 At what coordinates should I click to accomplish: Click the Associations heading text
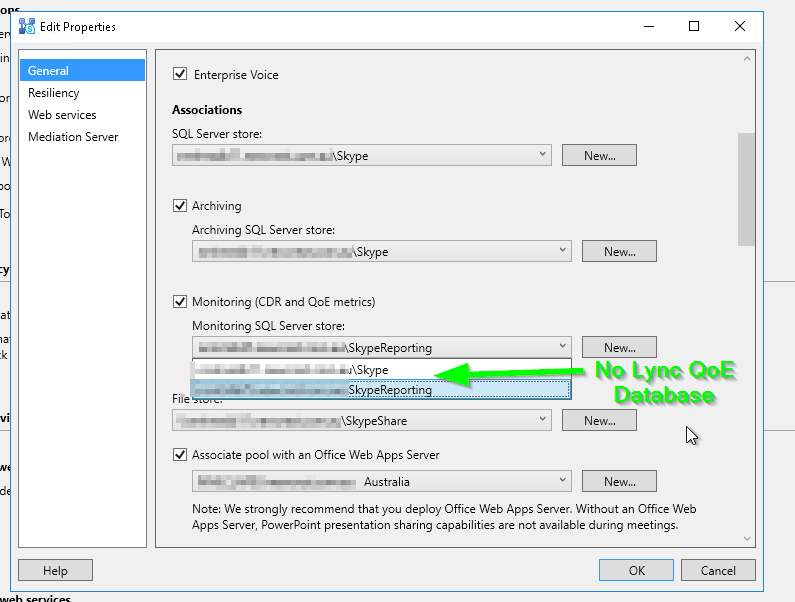[x=207, y=110]
